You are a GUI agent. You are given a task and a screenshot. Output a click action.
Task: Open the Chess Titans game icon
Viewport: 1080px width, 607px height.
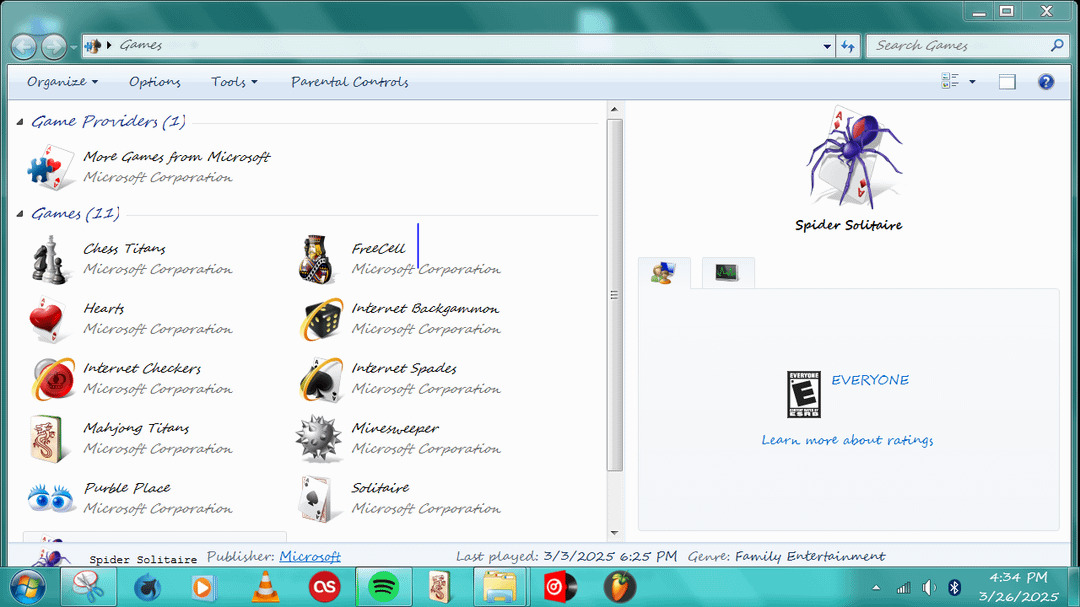[49, 259]
